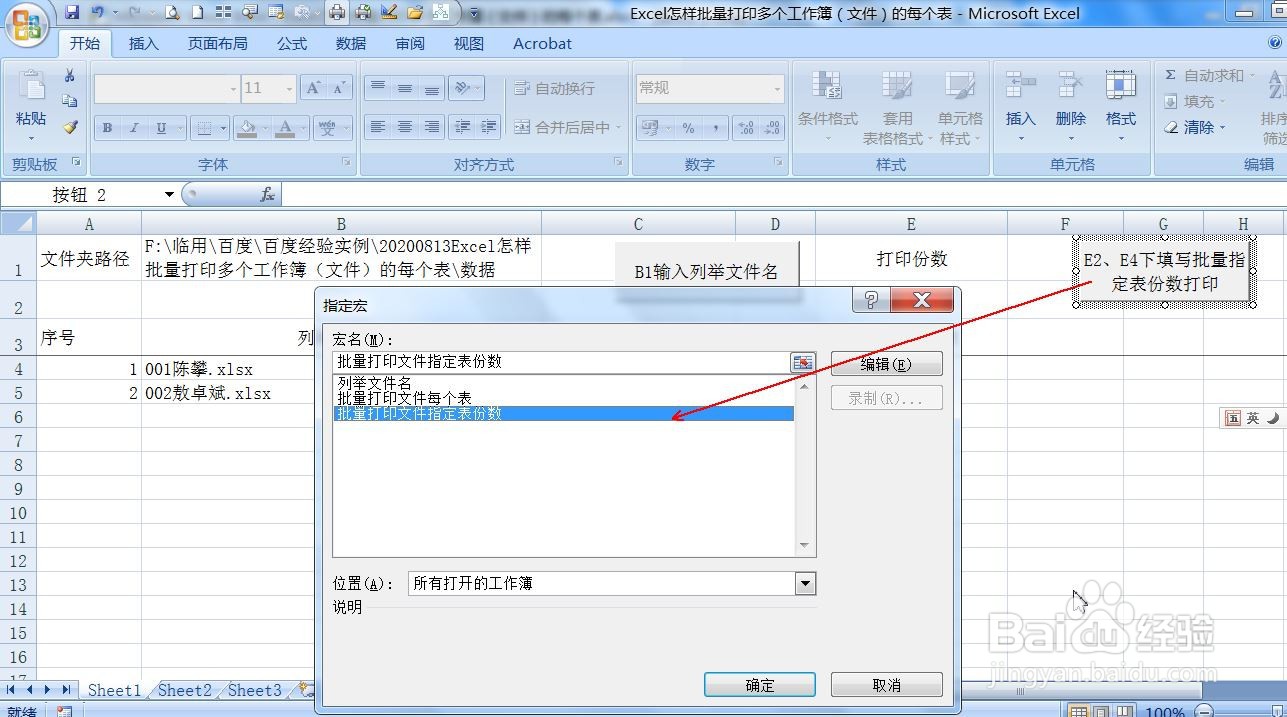Increase font size with large A icon
Image resolution: width=1287 pixels, height=717 pixels.
click(x=314, y=88)
